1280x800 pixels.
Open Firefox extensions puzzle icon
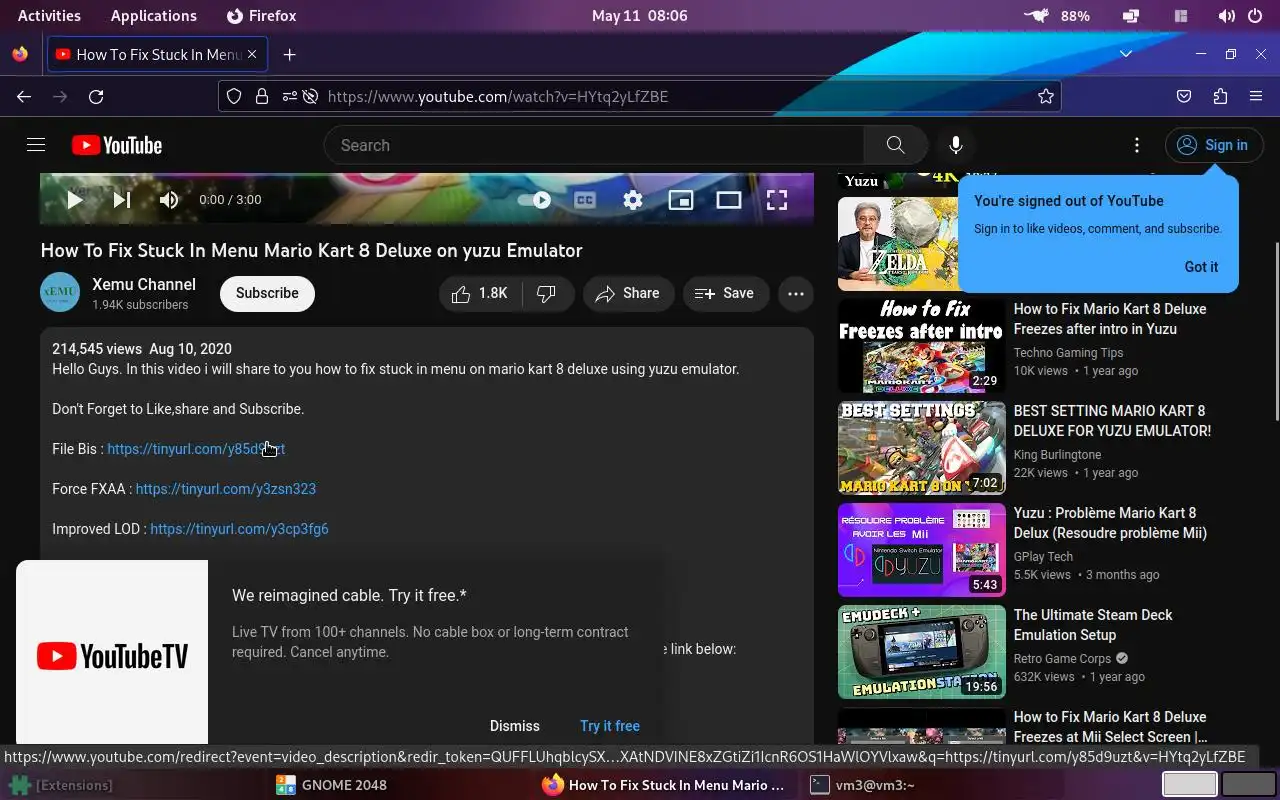[1220, 96]
